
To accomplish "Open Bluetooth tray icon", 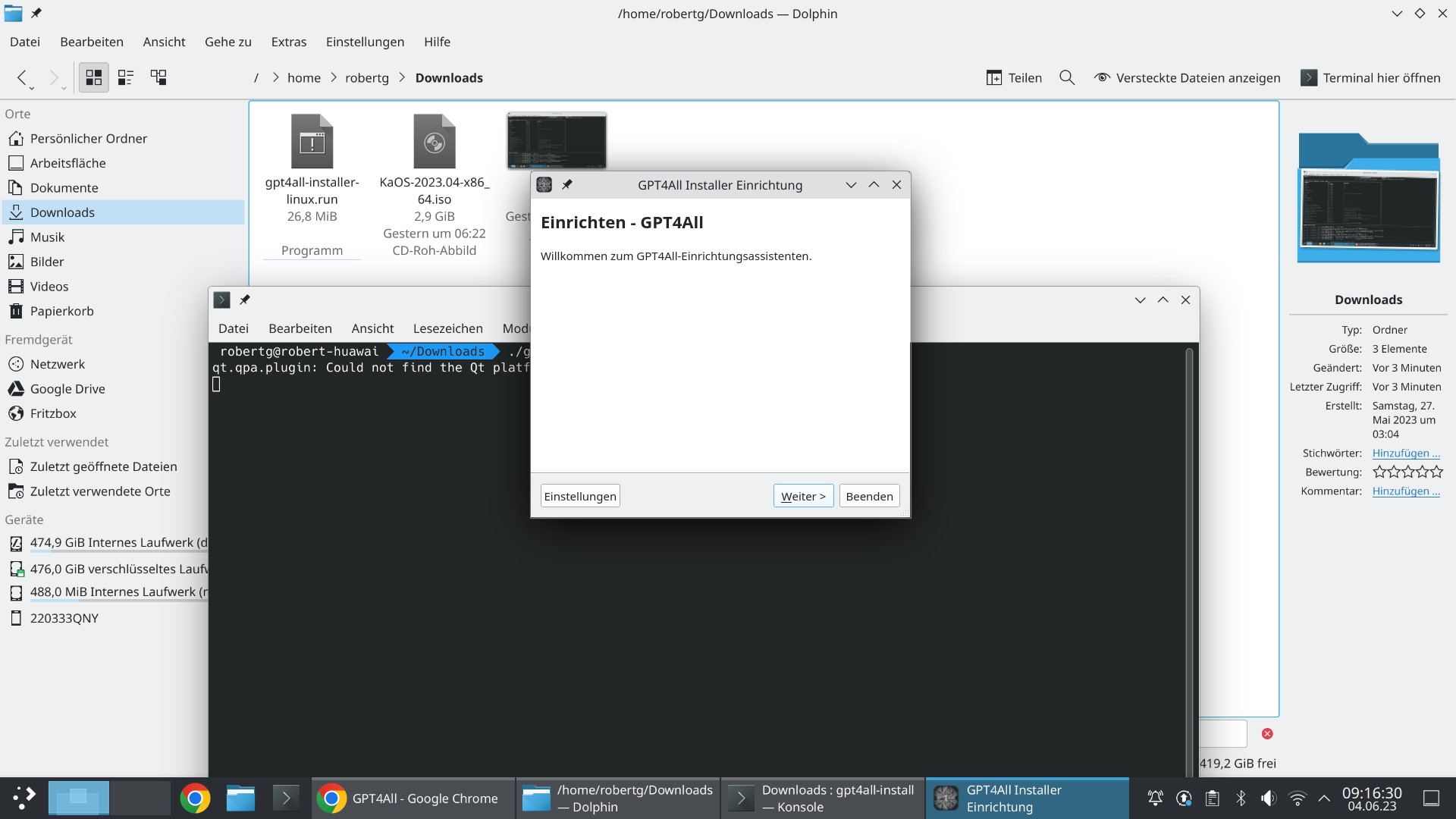I will [1241, 798].
